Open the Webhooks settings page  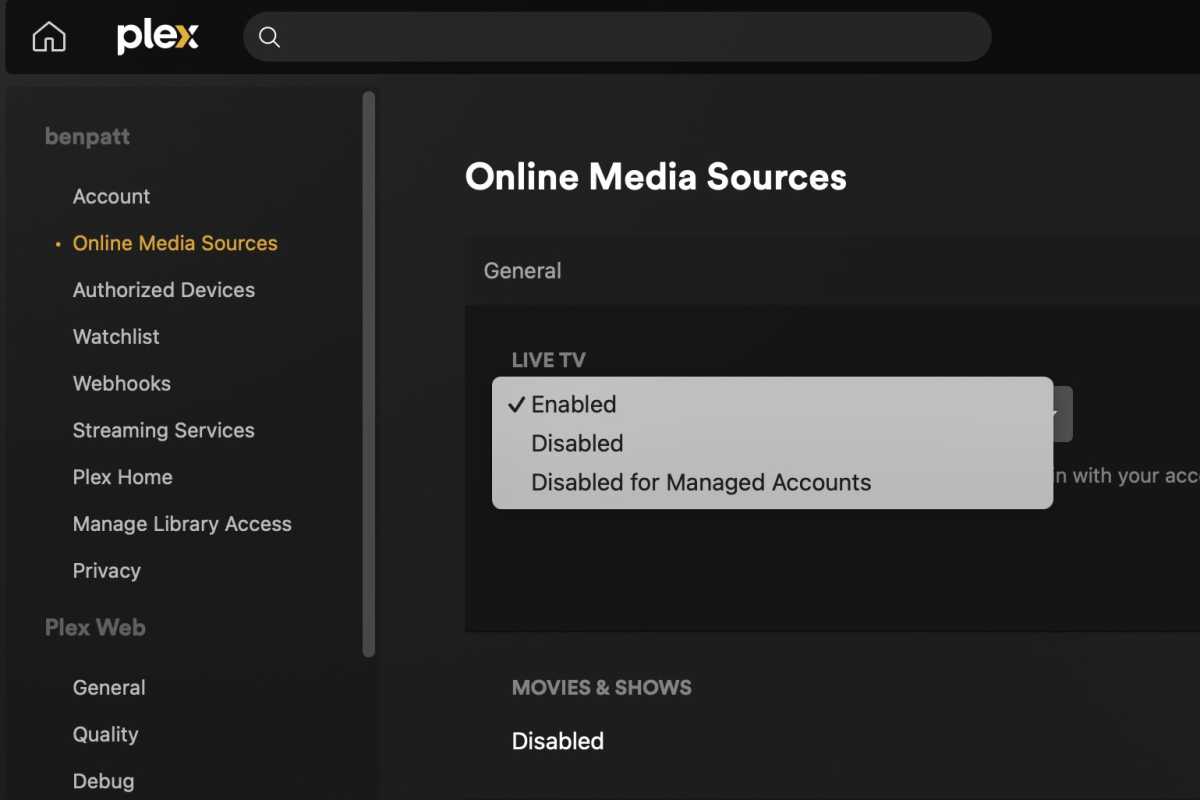(x=121, y=383)
